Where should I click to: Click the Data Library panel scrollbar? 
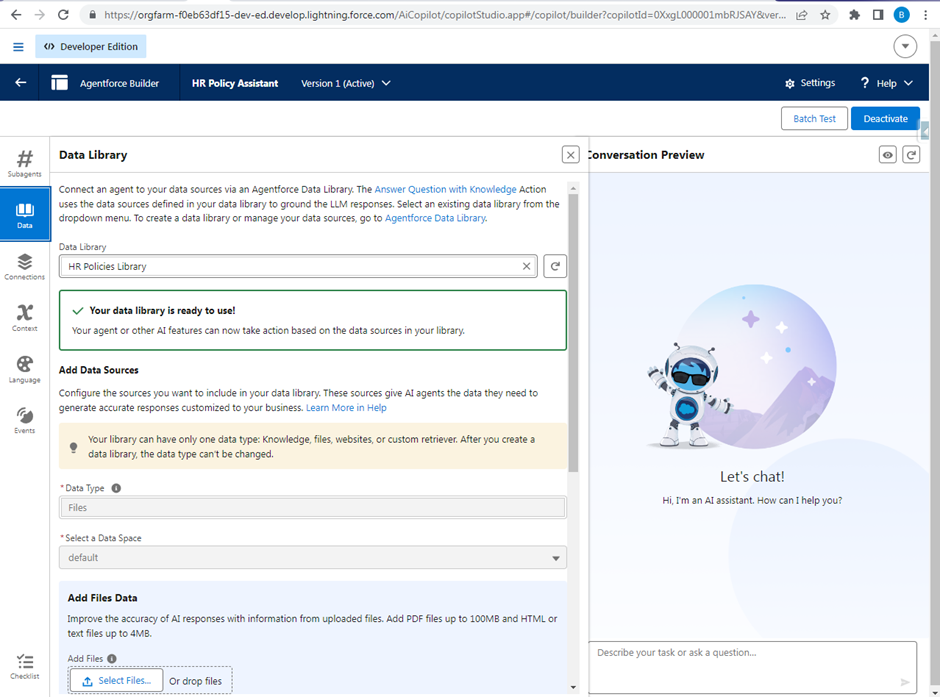573,333
